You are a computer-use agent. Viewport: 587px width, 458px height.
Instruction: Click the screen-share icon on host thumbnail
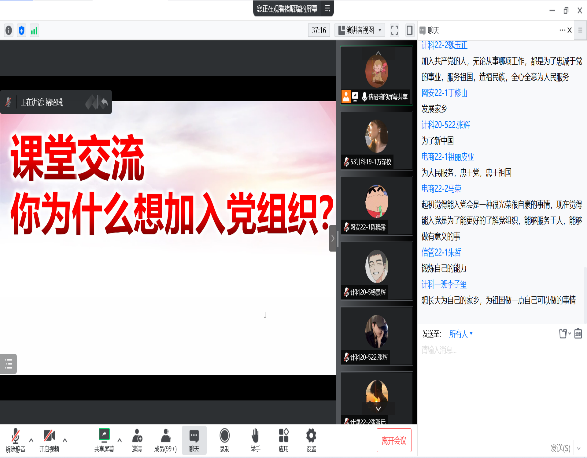pos(355,97)
